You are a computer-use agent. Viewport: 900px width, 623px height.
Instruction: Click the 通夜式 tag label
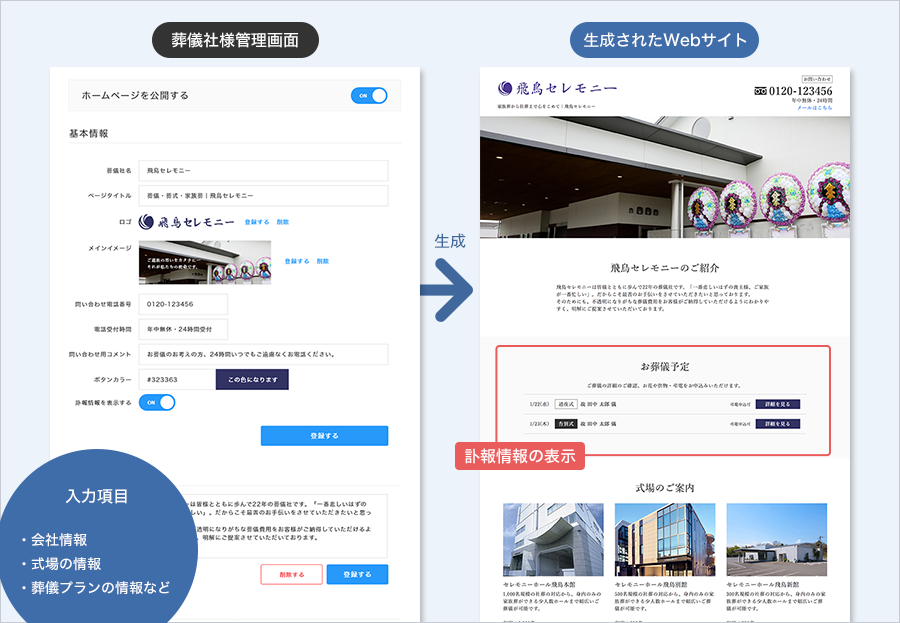(566, 404)
